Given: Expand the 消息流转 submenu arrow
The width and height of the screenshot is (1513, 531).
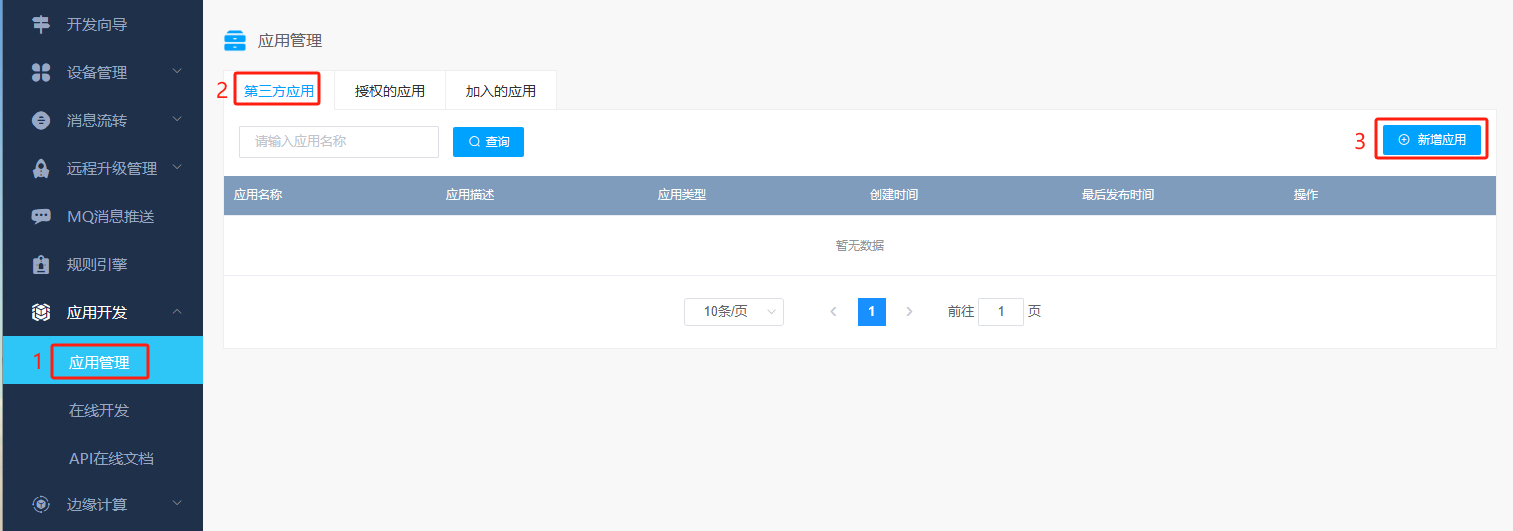Looking at the screenshot, I should [177, 119].
